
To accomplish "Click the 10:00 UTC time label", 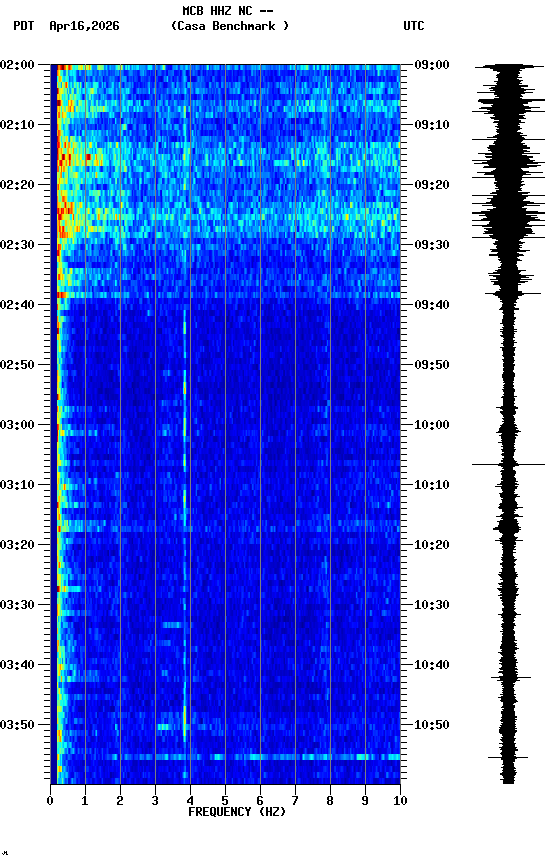I will [x=432, y=425].
